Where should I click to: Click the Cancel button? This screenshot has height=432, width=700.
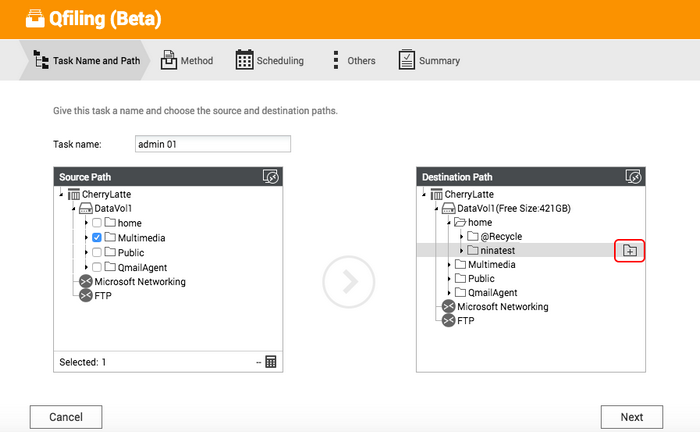pyautogui.click(x=66, y=417)
